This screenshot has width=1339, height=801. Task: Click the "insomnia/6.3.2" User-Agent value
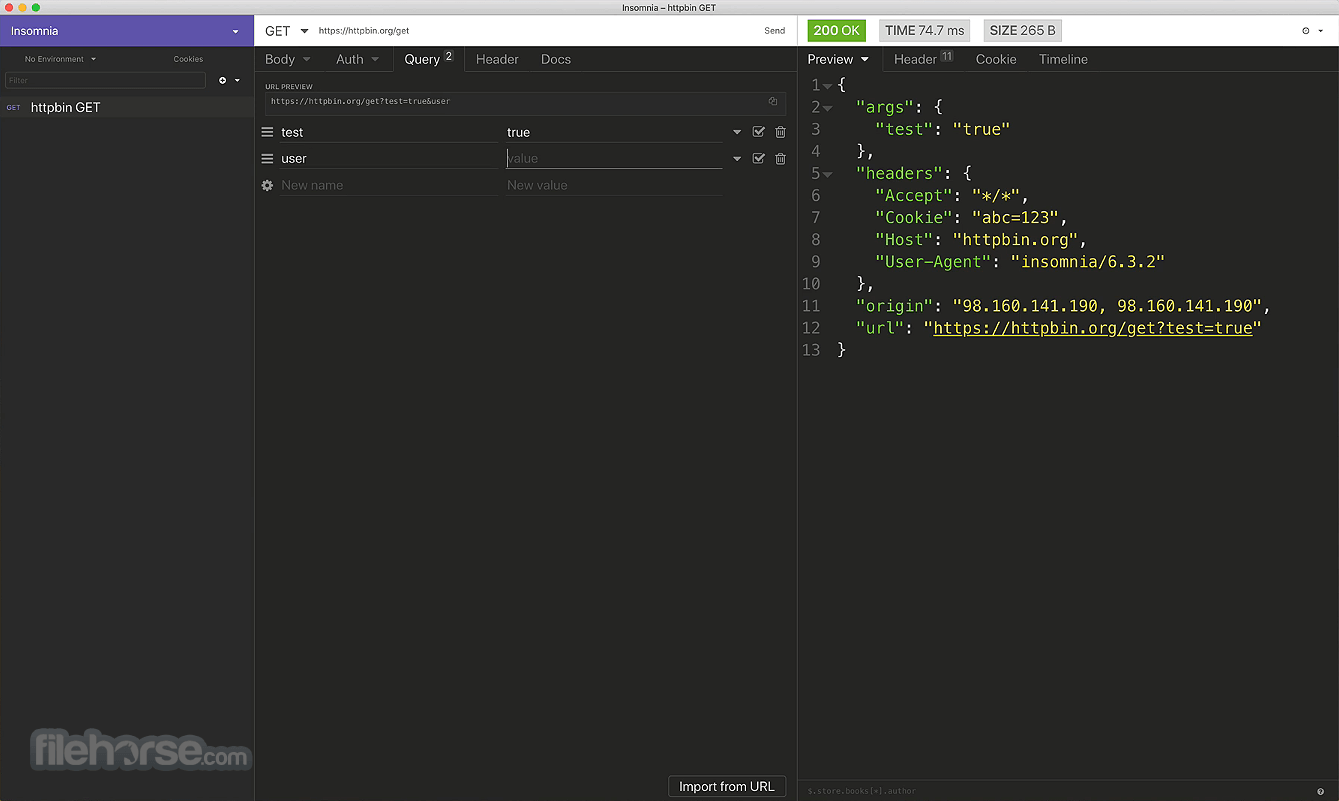click(x=1088, y=262)
